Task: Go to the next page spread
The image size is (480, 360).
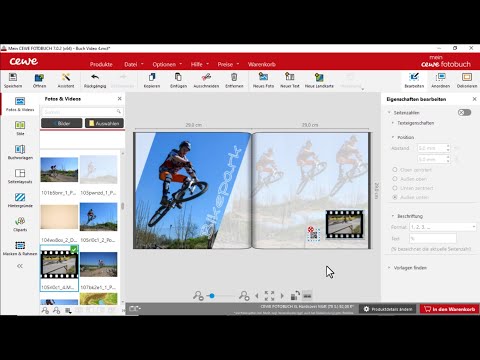Action: (x=282, y=296)
